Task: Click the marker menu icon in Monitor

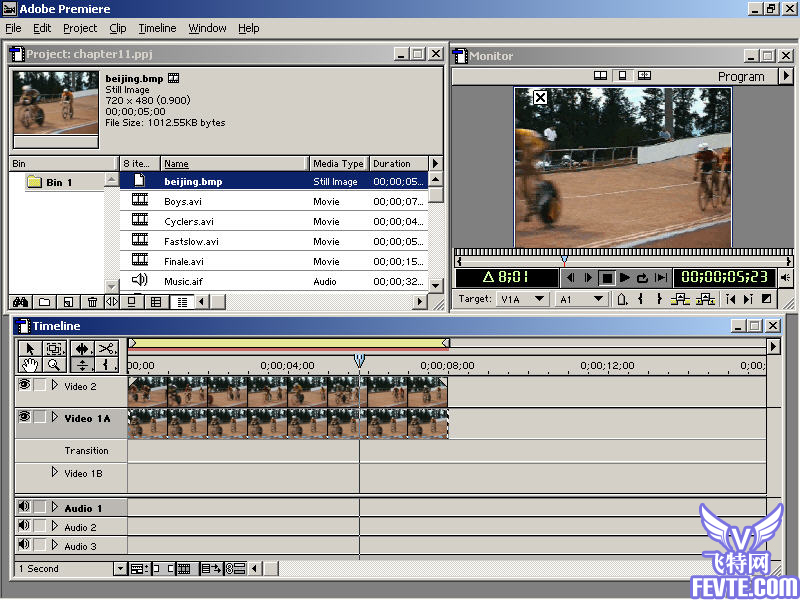Action: 622,299
